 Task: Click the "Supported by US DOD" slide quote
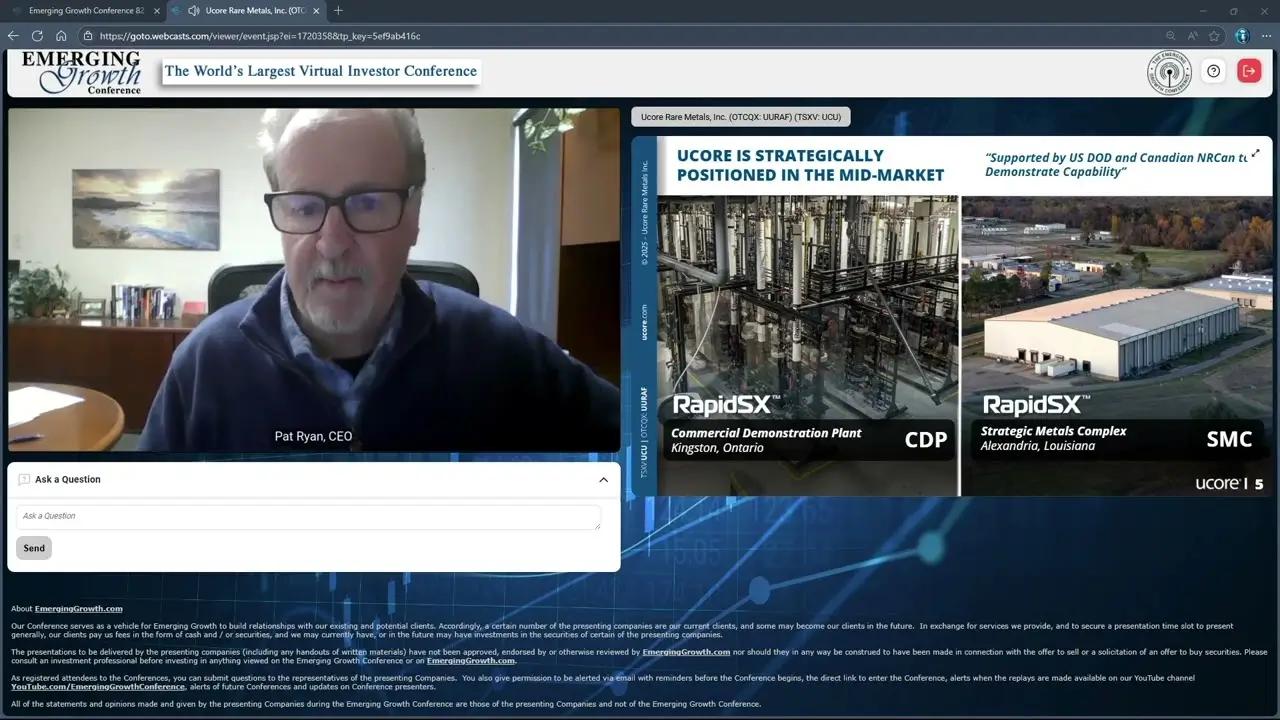(1116, 165)
